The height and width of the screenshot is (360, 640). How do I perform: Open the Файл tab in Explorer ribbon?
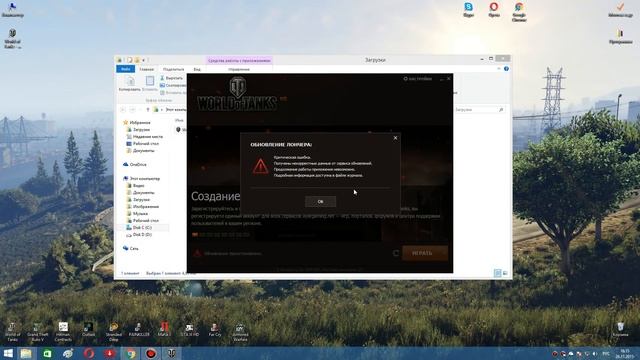pos(125,69)
